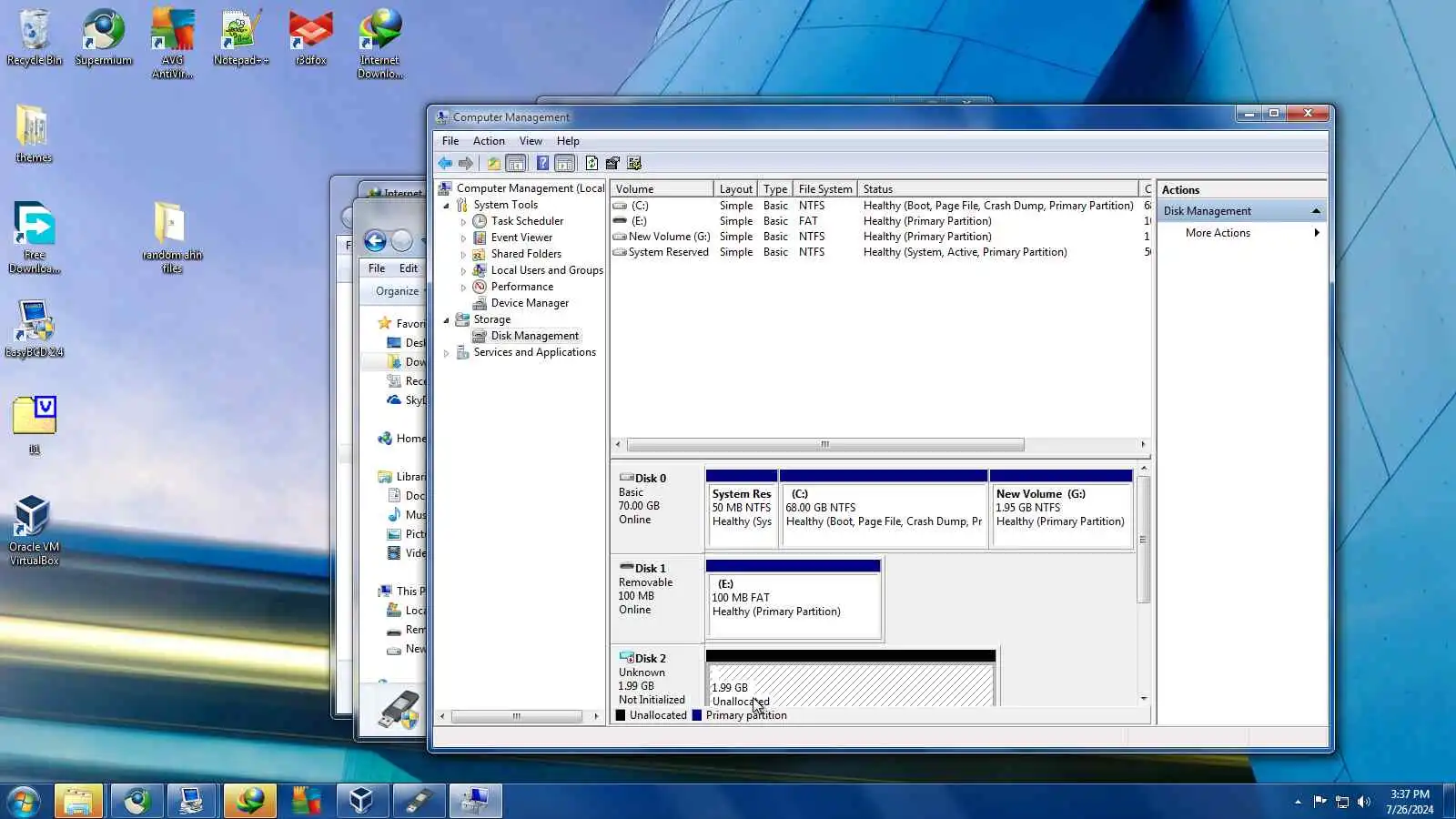
Task: Open Windows Explorer from the taskbar
Action: pyautogui.click(x=78, y=802)
